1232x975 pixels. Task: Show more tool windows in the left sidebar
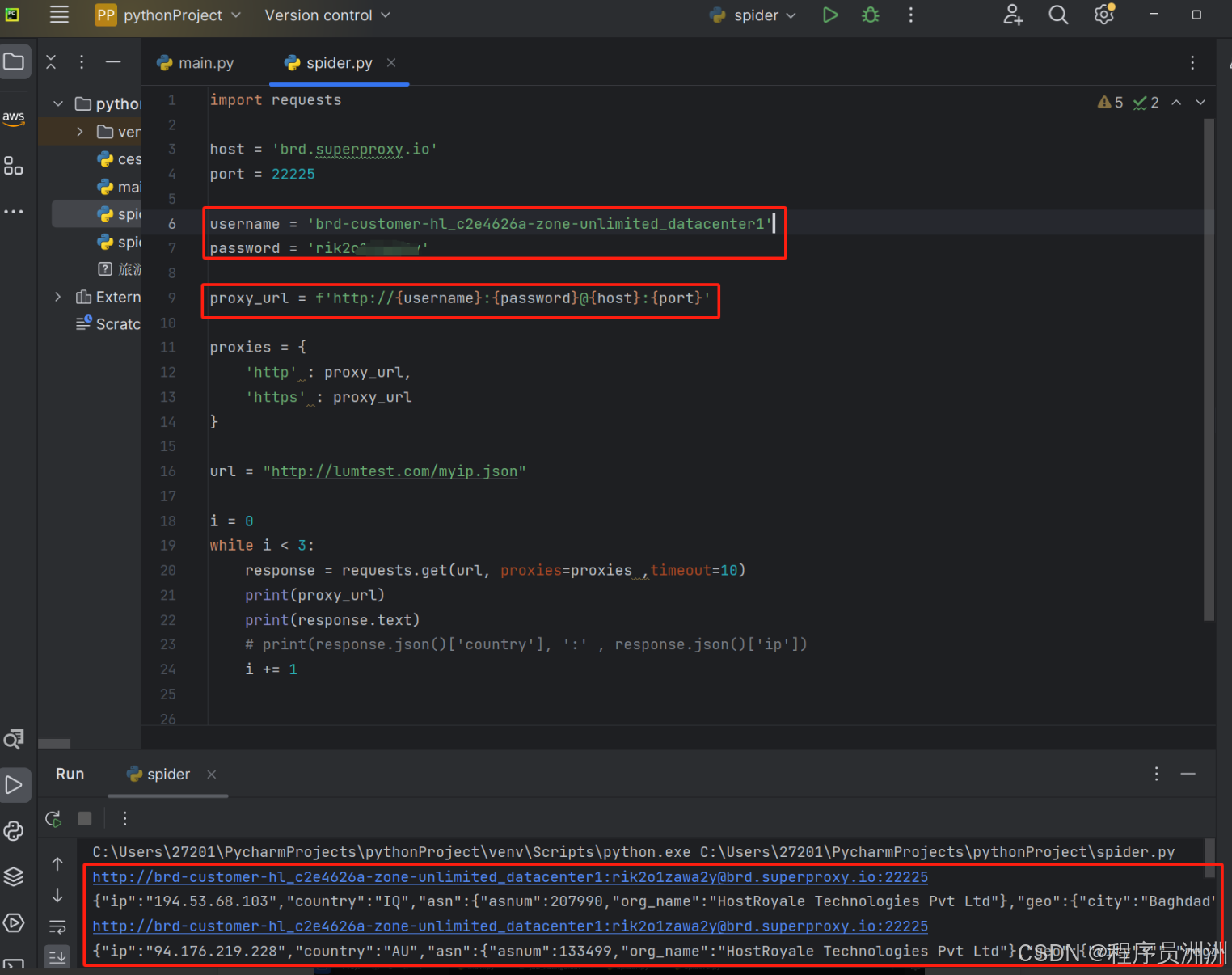(x=14, y=212)
